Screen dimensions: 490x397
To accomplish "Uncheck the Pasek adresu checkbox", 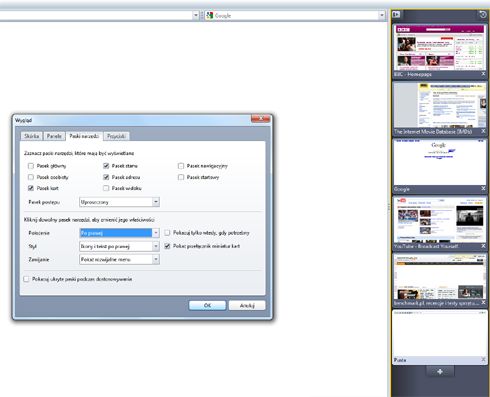I will tap(106, 177).
